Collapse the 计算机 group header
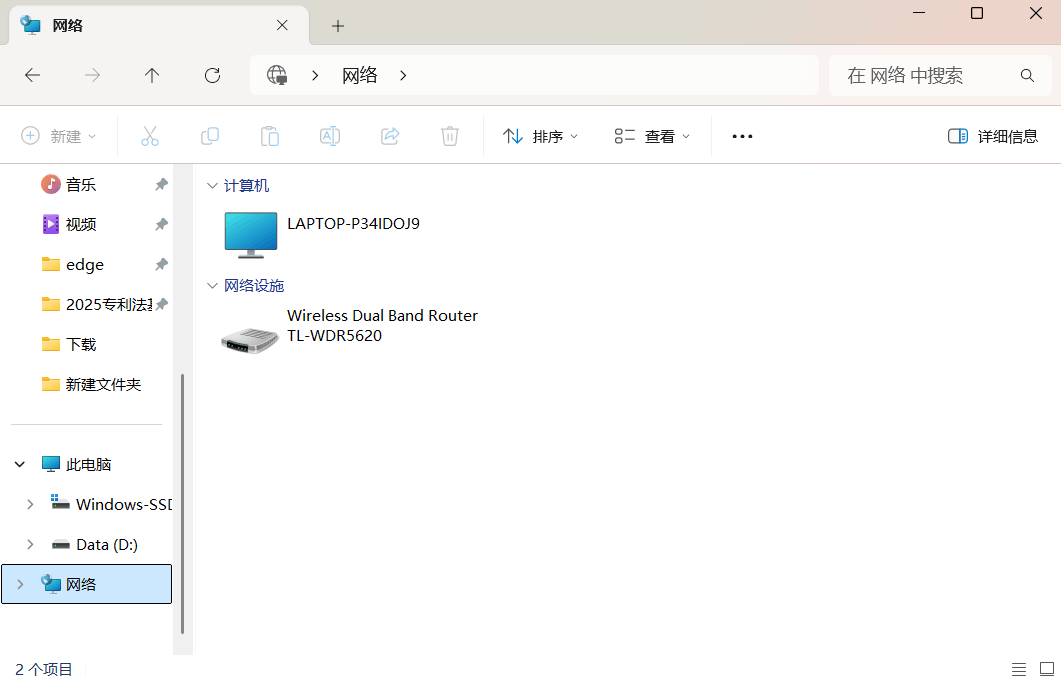The width and height of the screenshot is (1061, 679). click(x=212, y=185)
